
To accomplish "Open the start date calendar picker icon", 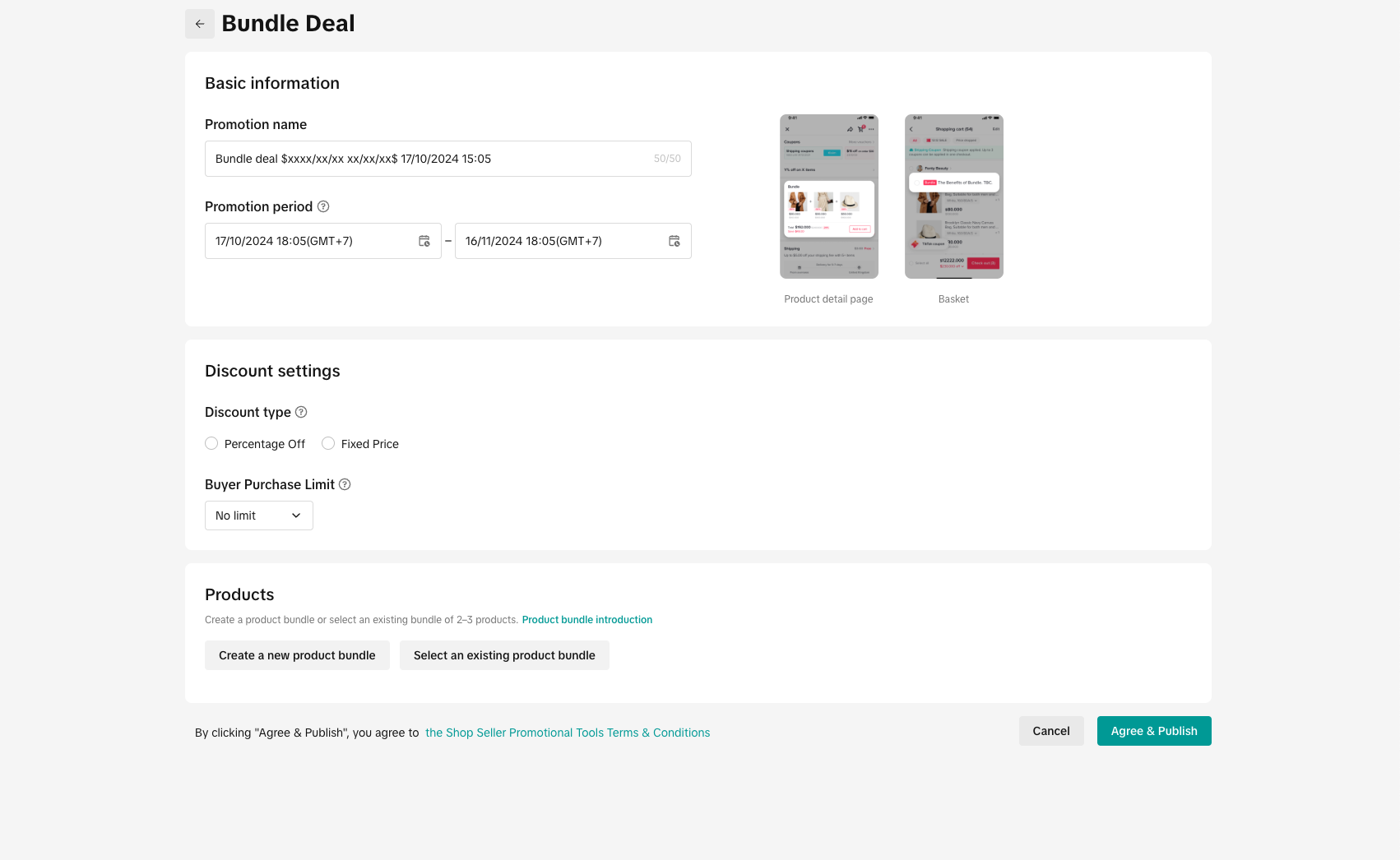I will click(424, 241).
